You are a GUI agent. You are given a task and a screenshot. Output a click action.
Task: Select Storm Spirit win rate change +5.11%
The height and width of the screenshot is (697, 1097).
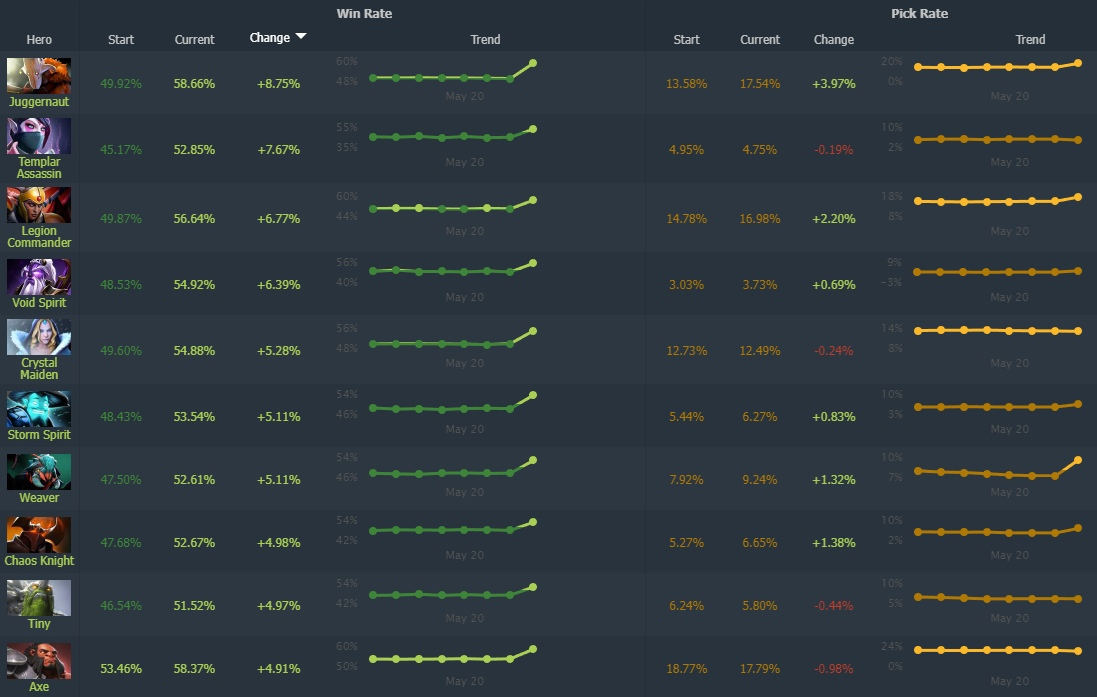click(278, 416)
